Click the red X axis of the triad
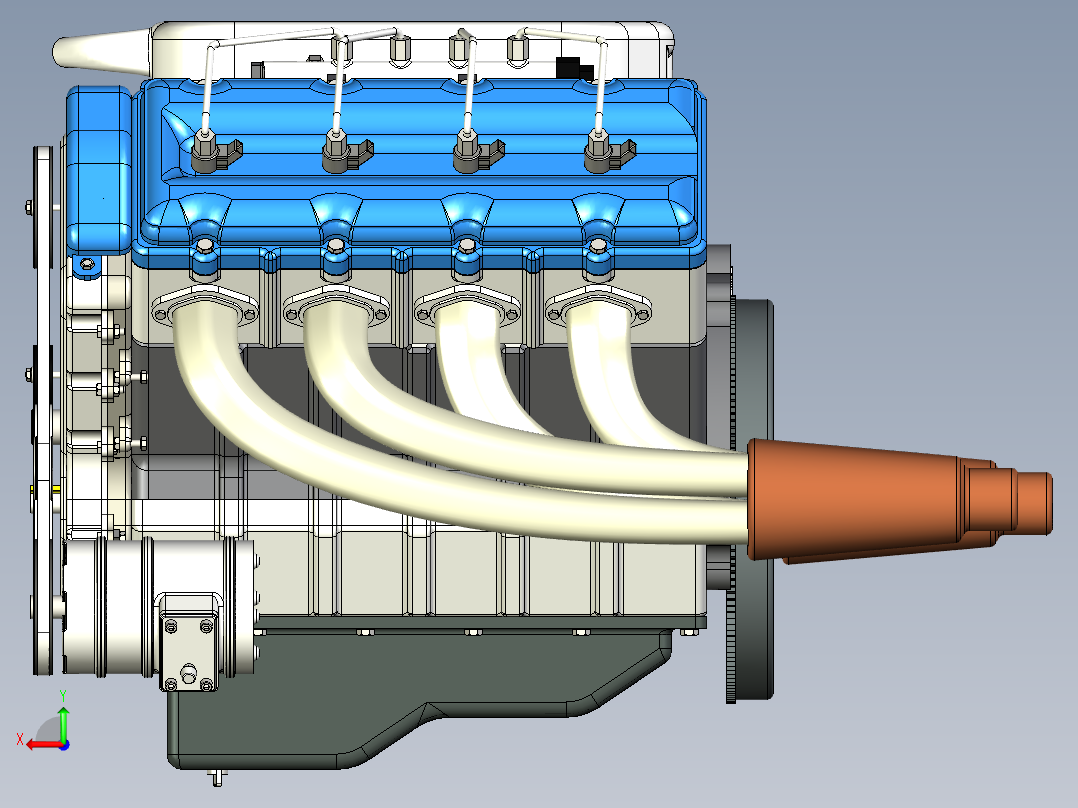This screenshot has height=808, width=1078. coord(45,745)
